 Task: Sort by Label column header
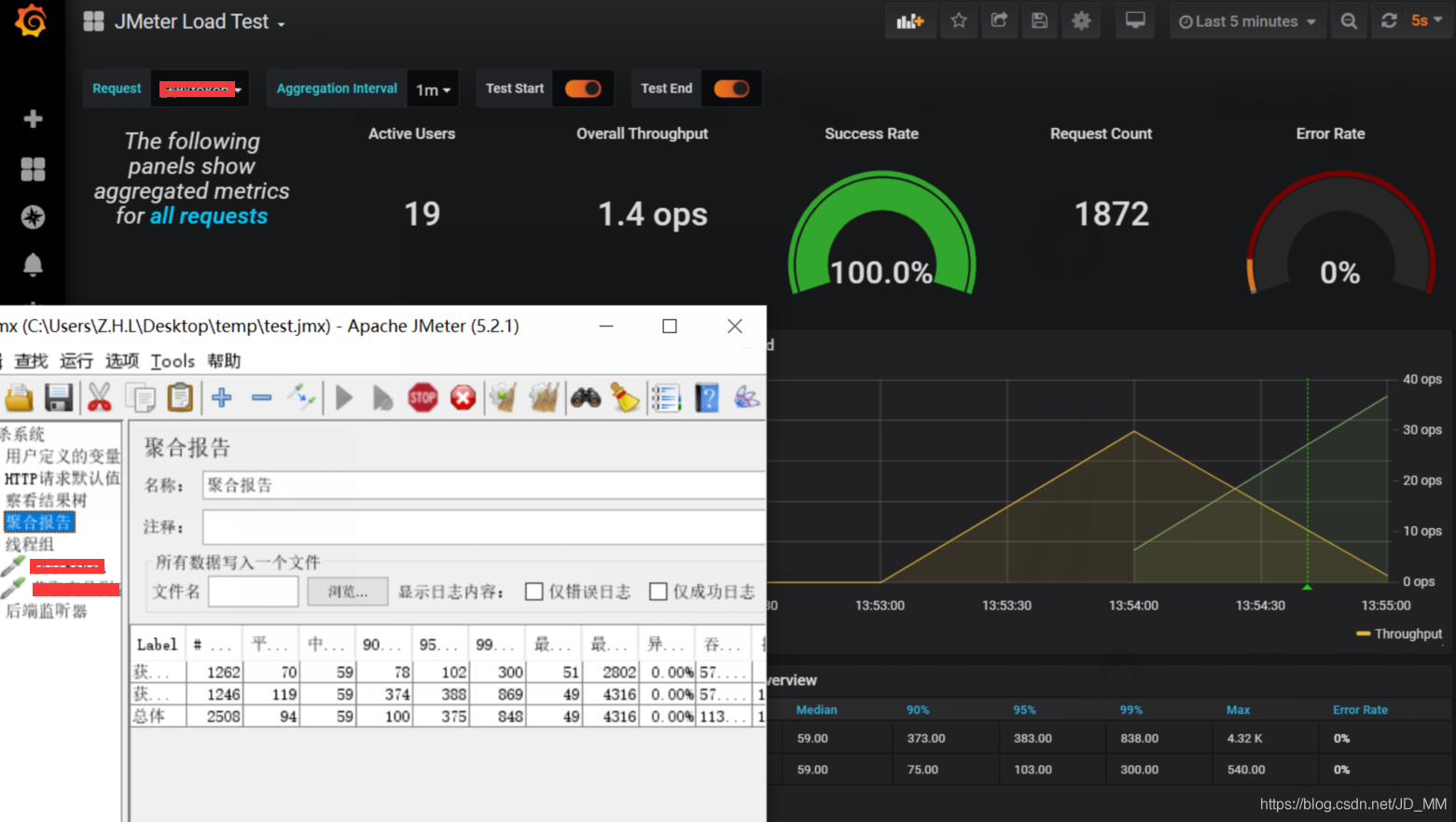(x=158, y=645)
